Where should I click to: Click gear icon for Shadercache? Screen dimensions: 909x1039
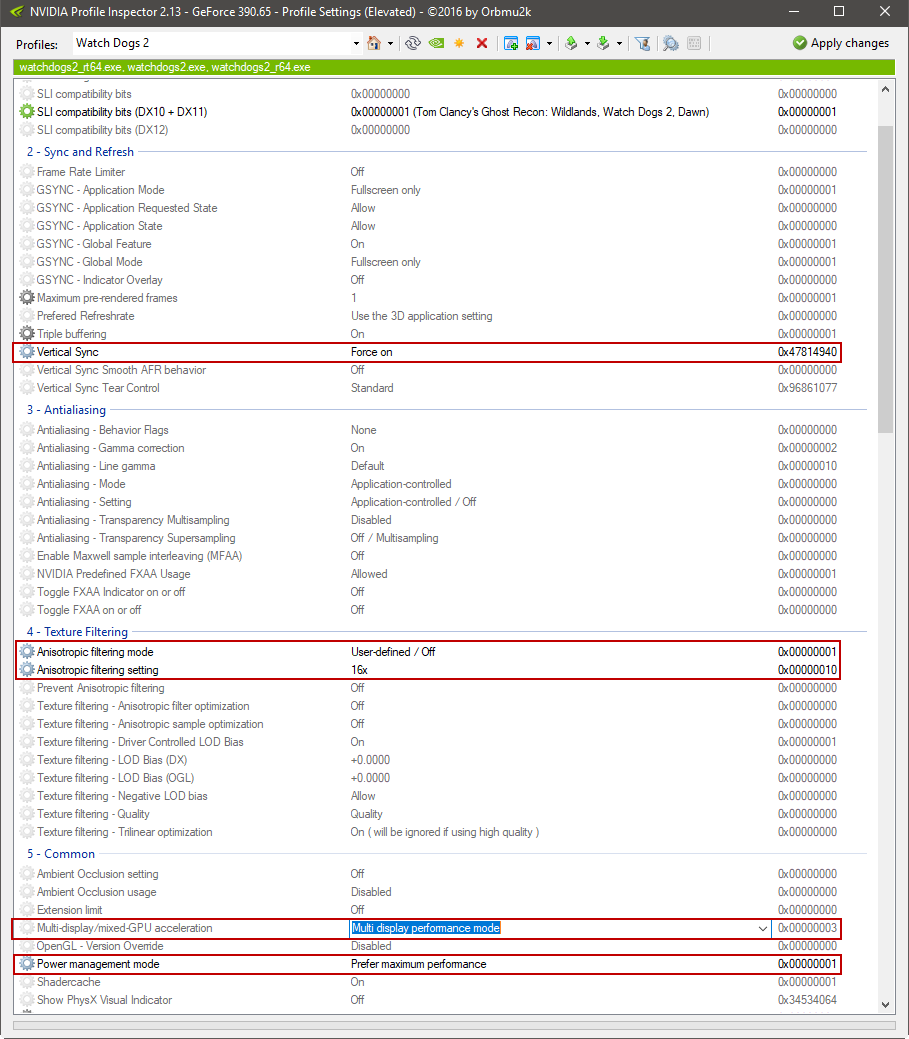(27, 982)
